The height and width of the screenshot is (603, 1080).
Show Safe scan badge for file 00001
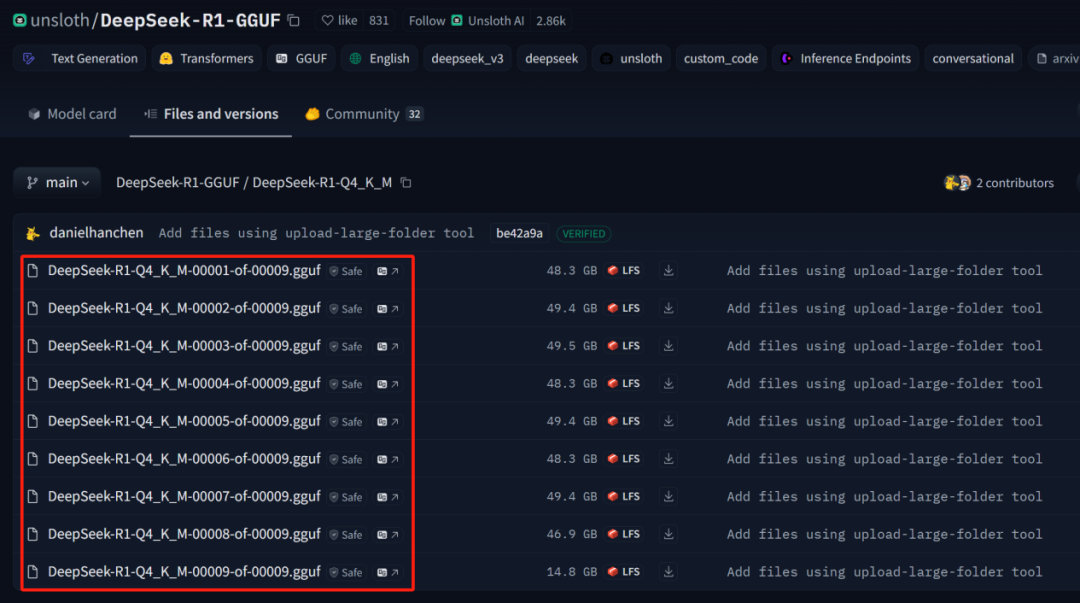[346, 272]
